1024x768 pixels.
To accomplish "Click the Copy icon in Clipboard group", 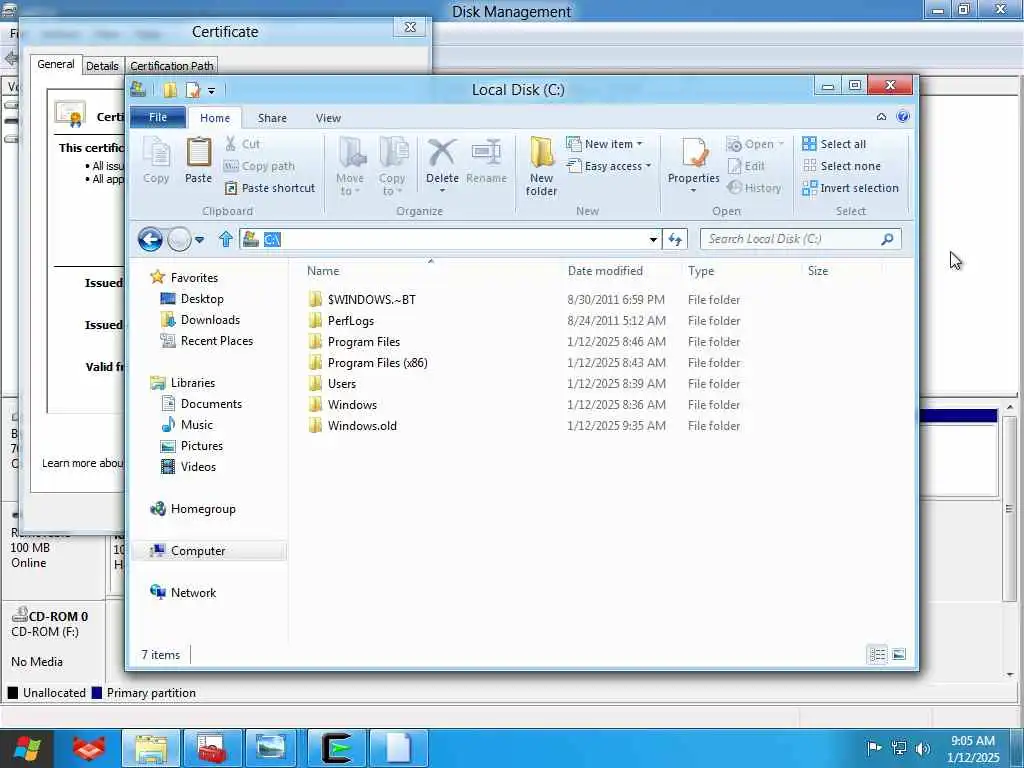I will (156, 161).
